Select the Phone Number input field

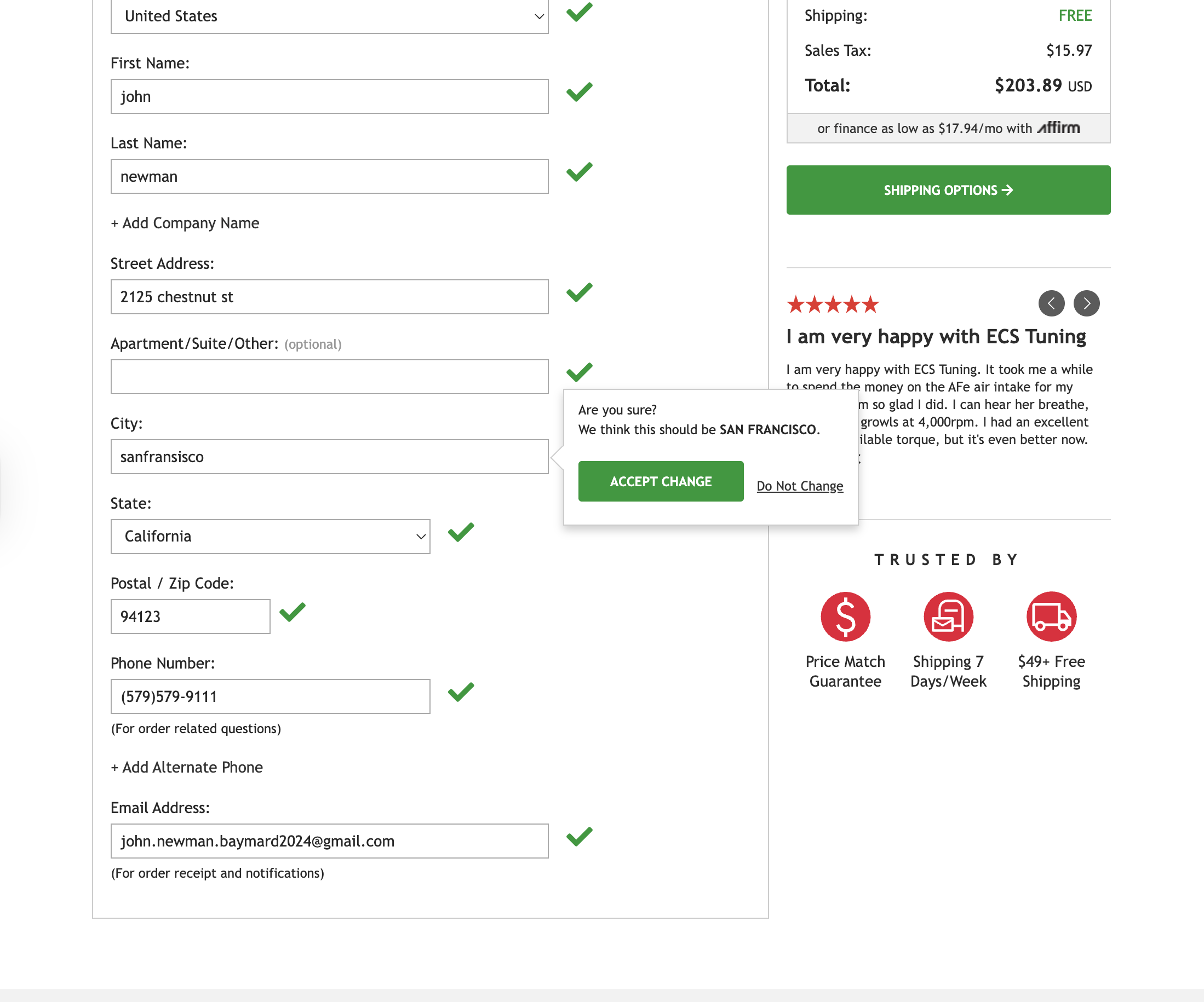[270, 696]
